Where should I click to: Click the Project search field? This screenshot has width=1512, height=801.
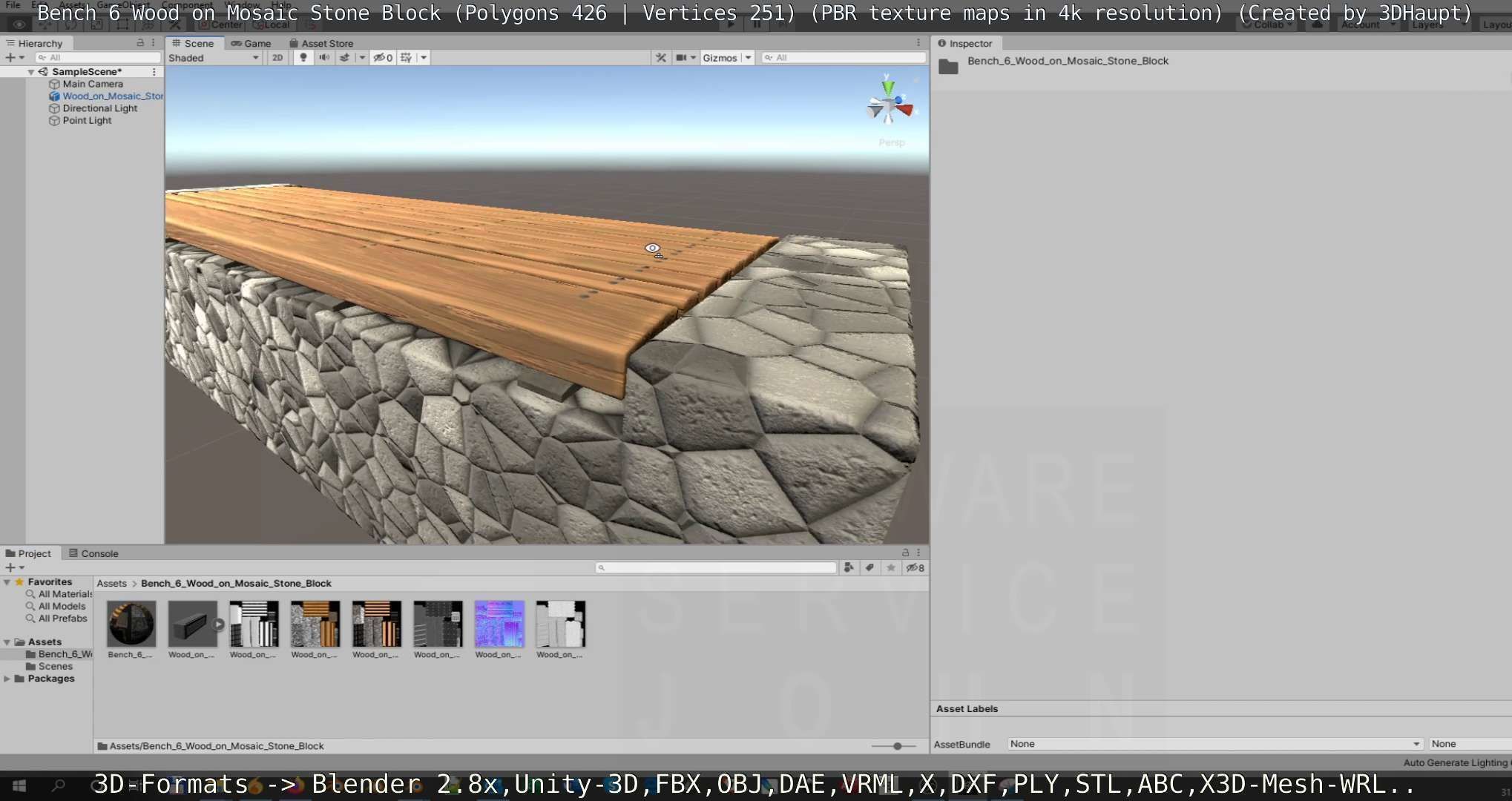[716, 567]
